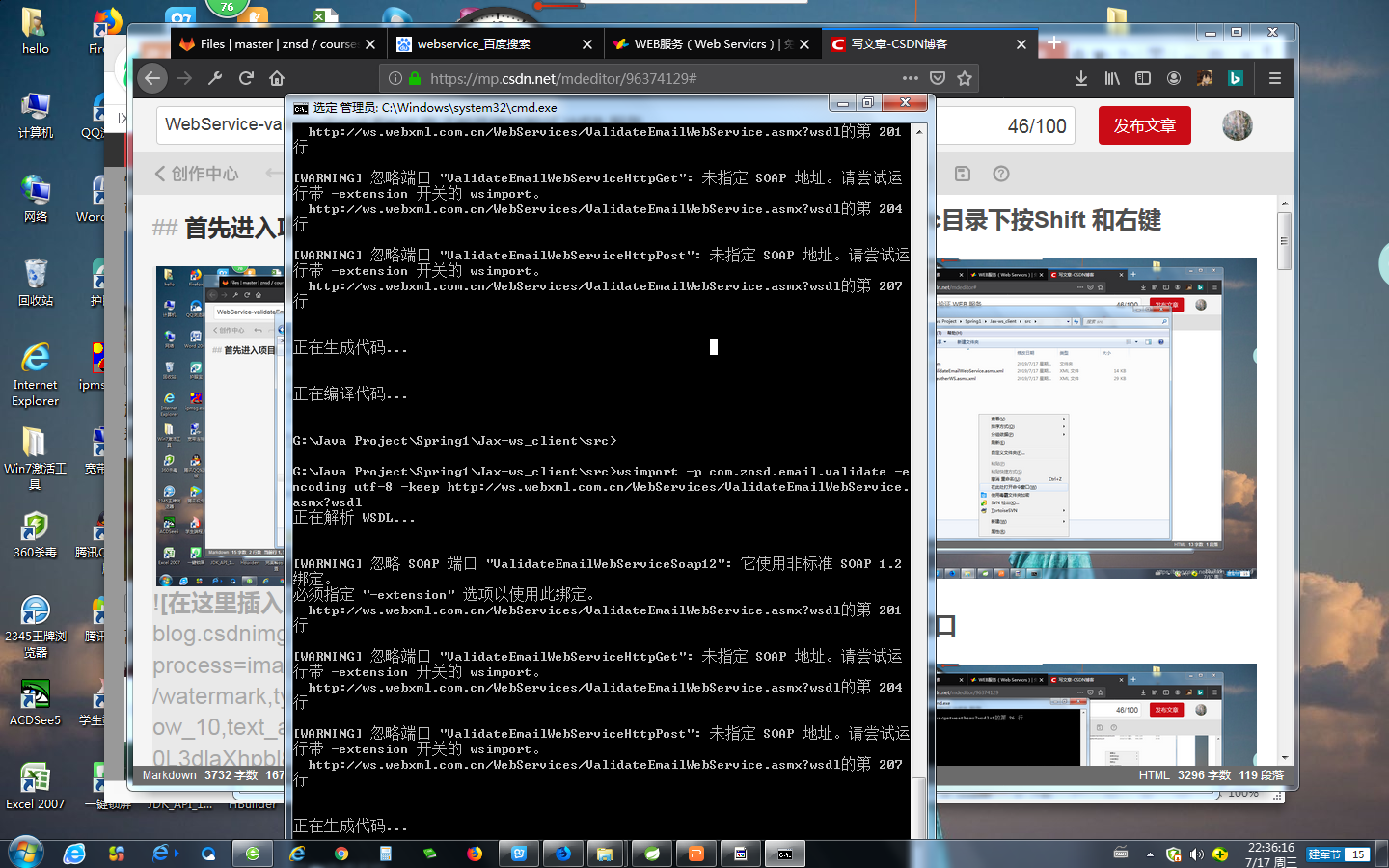1389x868 pixels.
Task: Open CSDN editor help question-mark icon
Action: point(1001,174)
